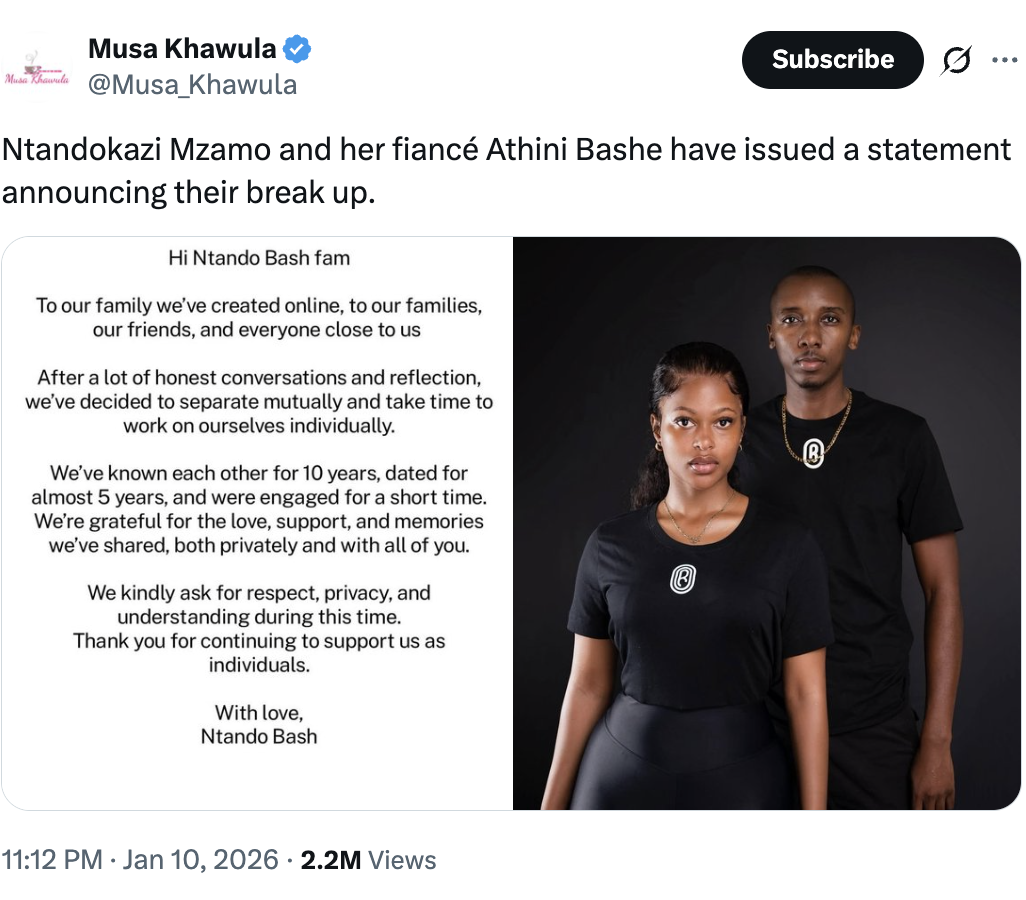Click the pendant logo on man's necklace
The image size is (1026, 900).
[813, 453]
